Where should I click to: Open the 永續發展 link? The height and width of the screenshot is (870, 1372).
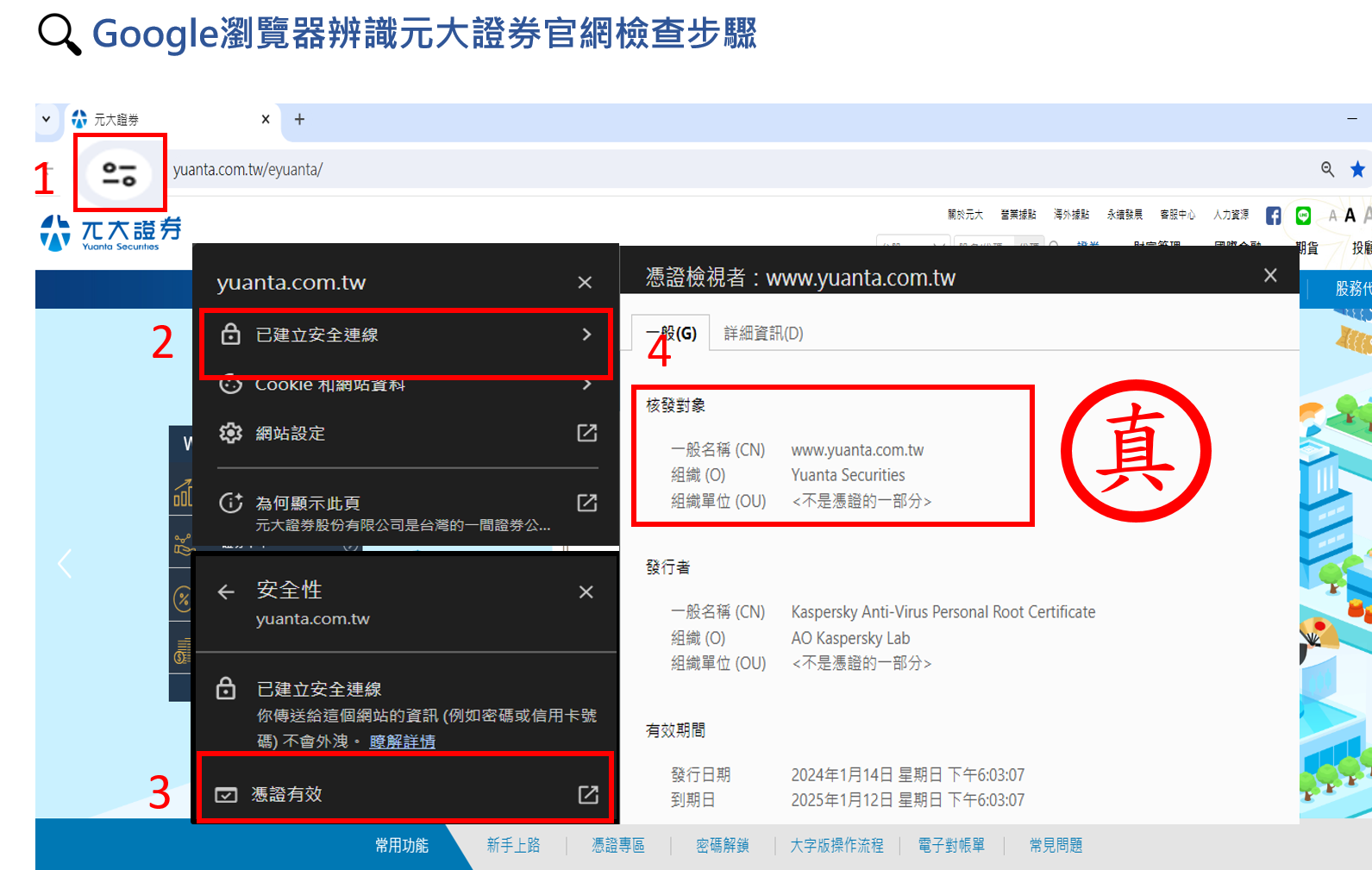pyautogui.click(x=1125, y=215)
